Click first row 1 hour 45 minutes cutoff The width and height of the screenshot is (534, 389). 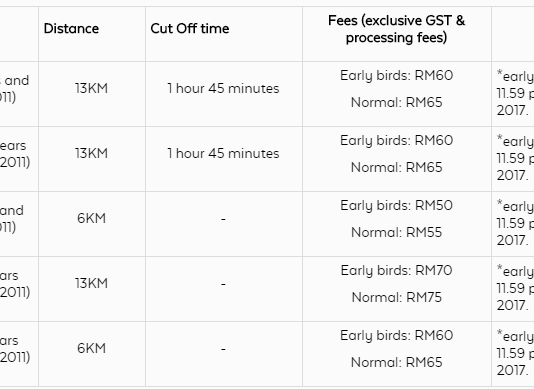pos(223,89)
